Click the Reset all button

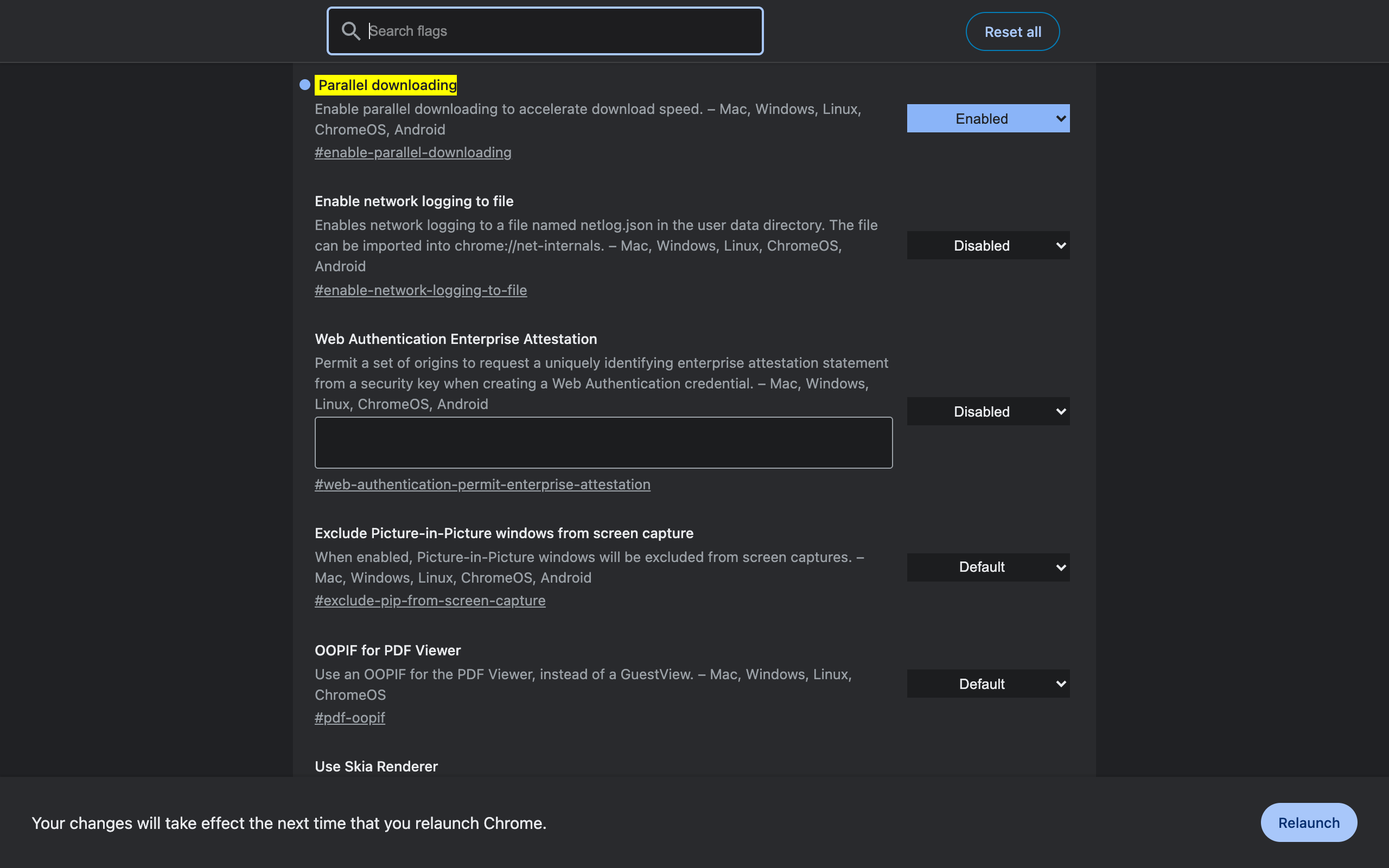pyautogui.click(x=1012, y=31)
